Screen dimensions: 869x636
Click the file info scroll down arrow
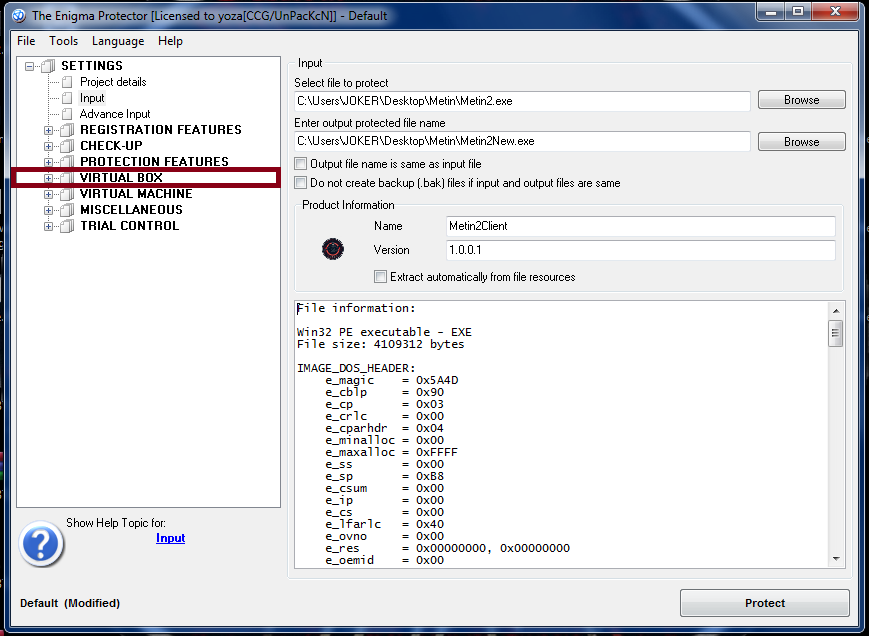click(835, 559)
